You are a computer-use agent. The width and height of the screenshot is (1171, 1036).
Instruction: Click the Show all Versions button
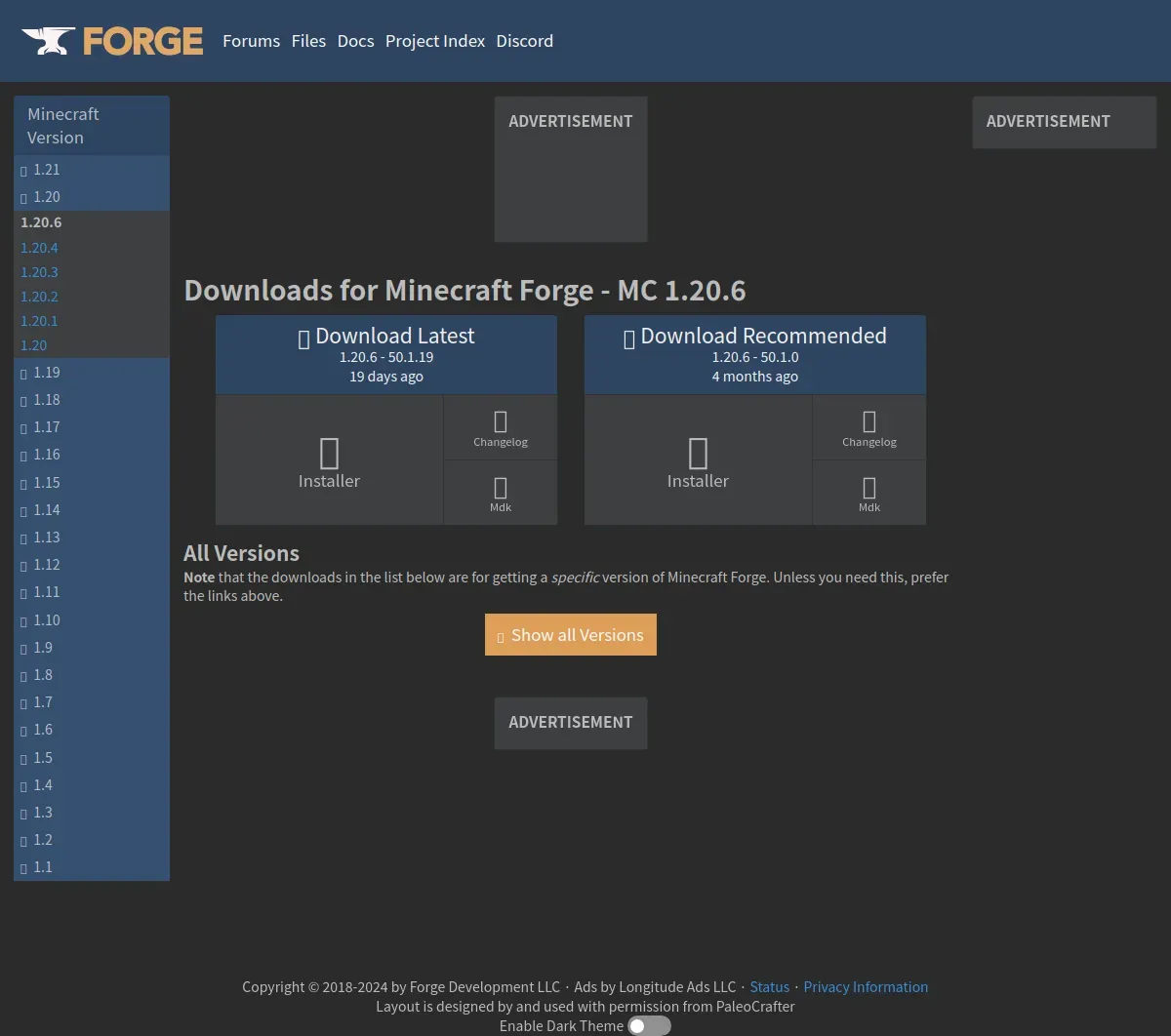coord(571,635)
